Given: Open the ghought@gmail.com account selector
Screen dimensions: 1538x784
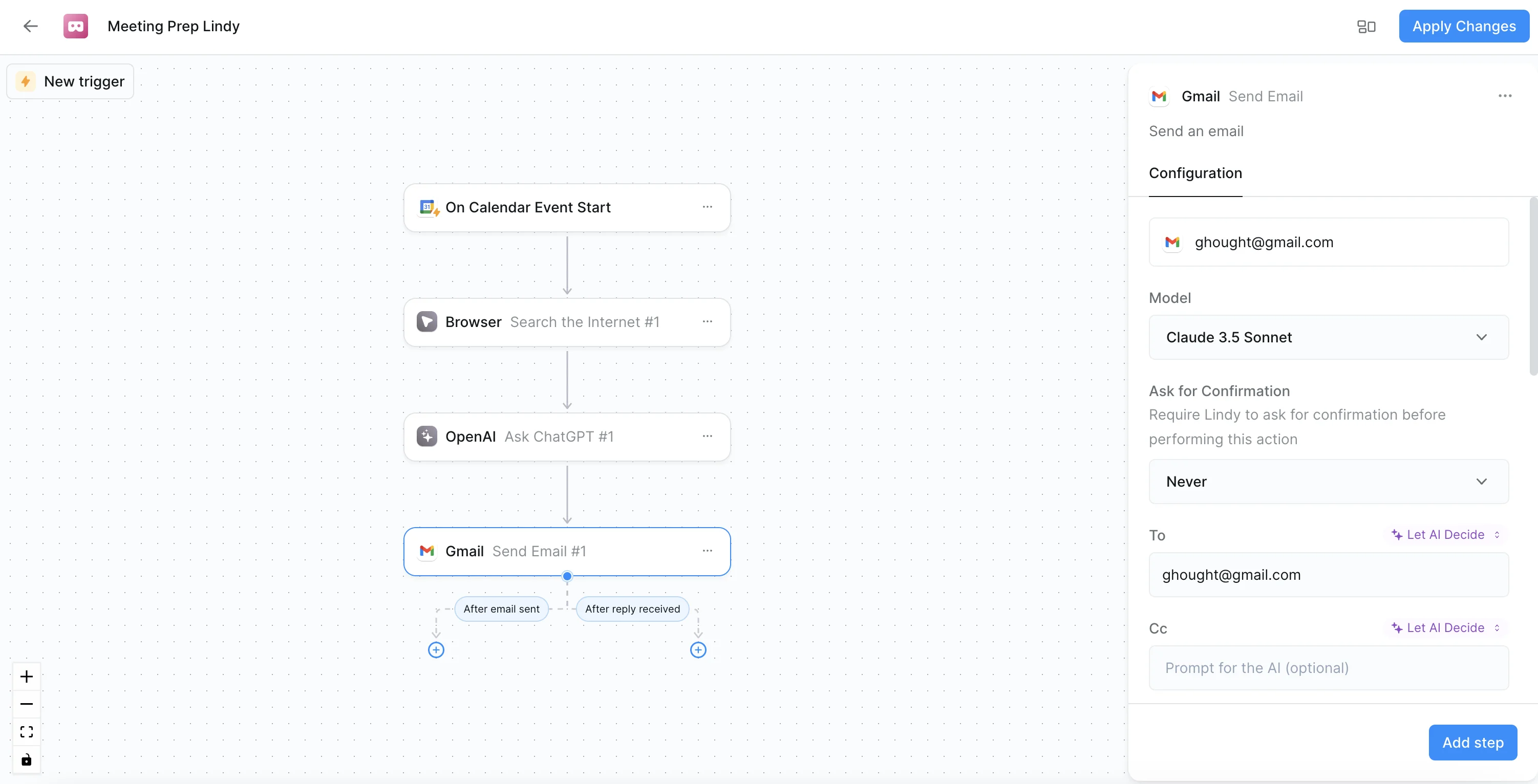Looking at the screenshot, I should 1328,242.
